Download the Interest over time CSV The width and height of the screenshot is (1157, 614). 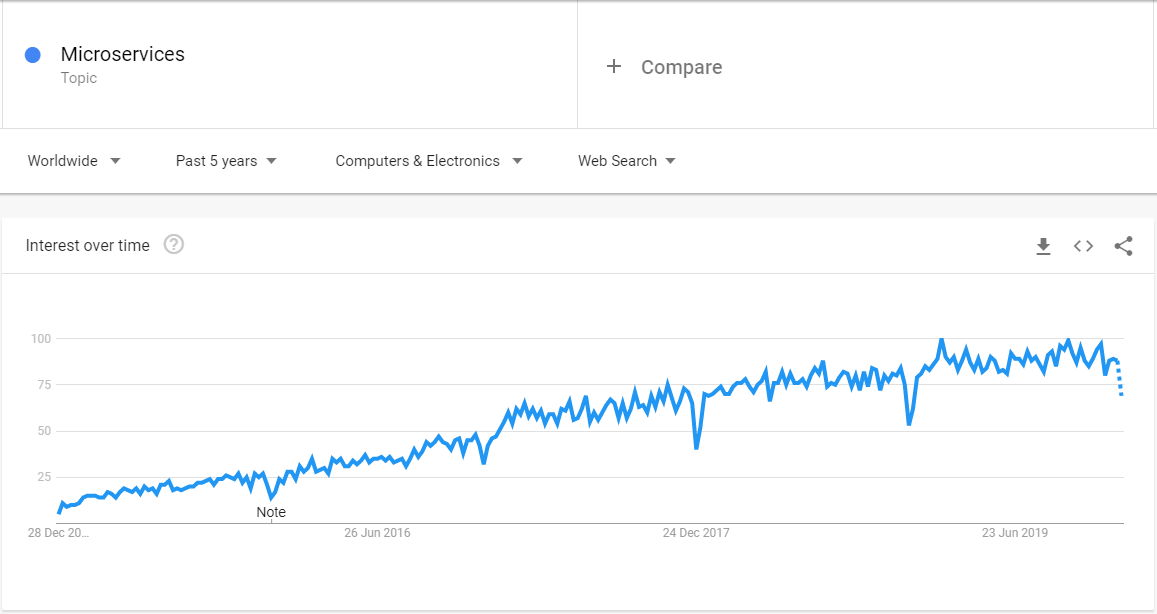tap(1043, 246)
